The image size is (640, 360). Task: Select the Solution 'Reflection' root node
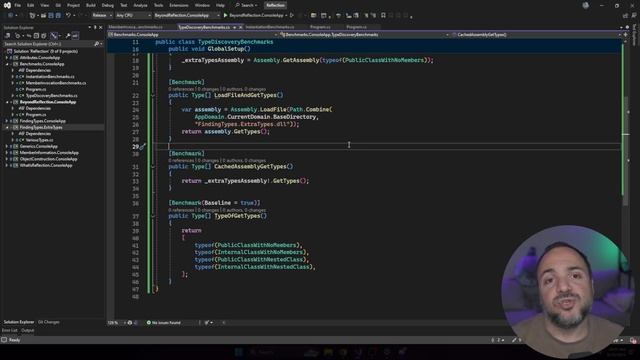click(45, 51)
